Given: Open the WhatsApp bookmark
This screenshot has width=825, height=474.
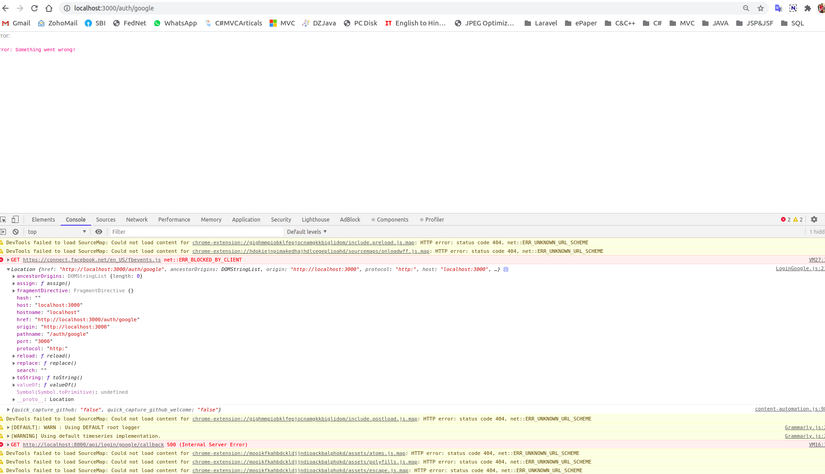Looking at the screenshot, I should [175, 23].
